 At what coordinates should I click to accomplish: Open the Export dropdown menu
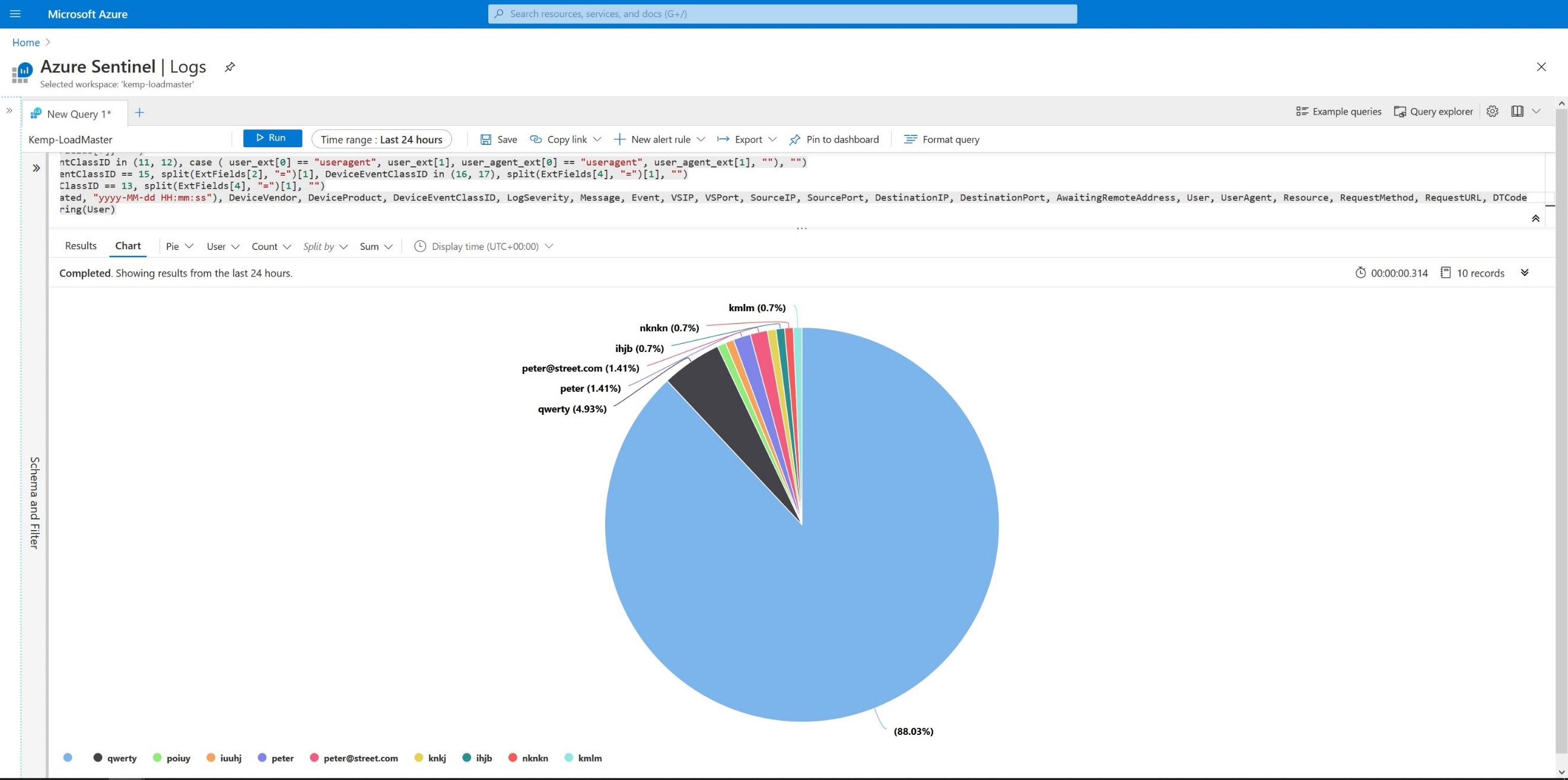pos(747,139)
